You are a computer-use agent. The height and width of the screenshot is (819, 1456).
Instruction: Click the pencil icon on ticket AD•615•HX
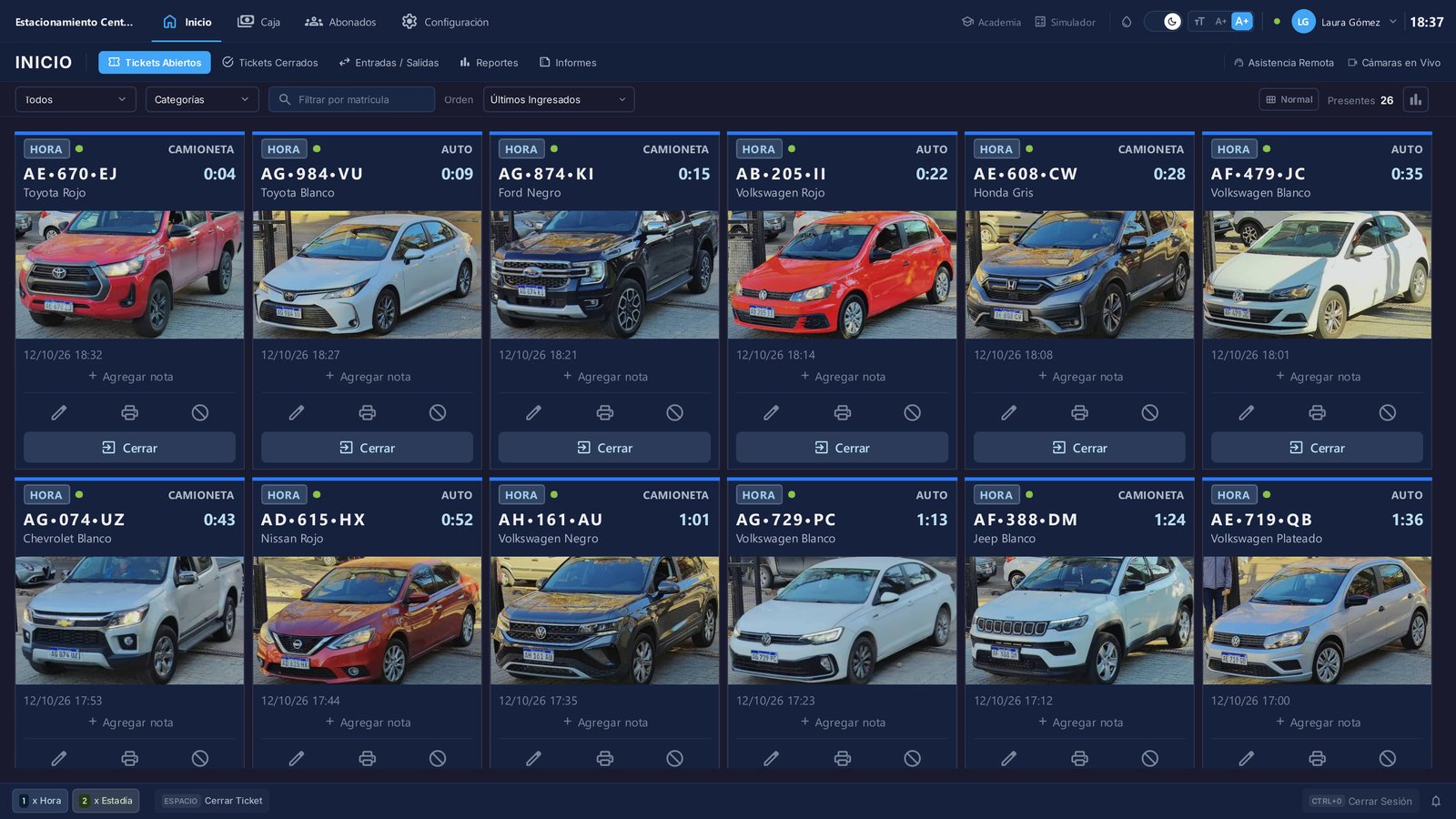pos(297,758)
